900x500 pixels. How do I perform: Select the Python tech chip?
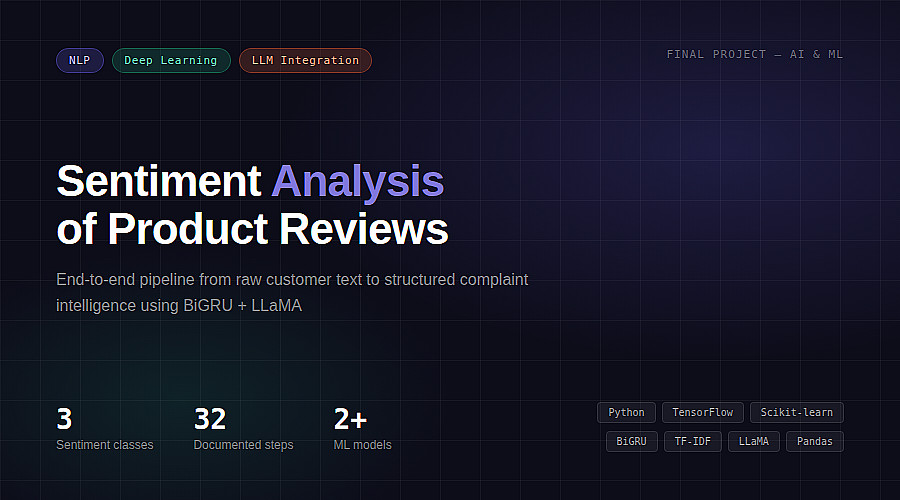click(x=626, y=412)
